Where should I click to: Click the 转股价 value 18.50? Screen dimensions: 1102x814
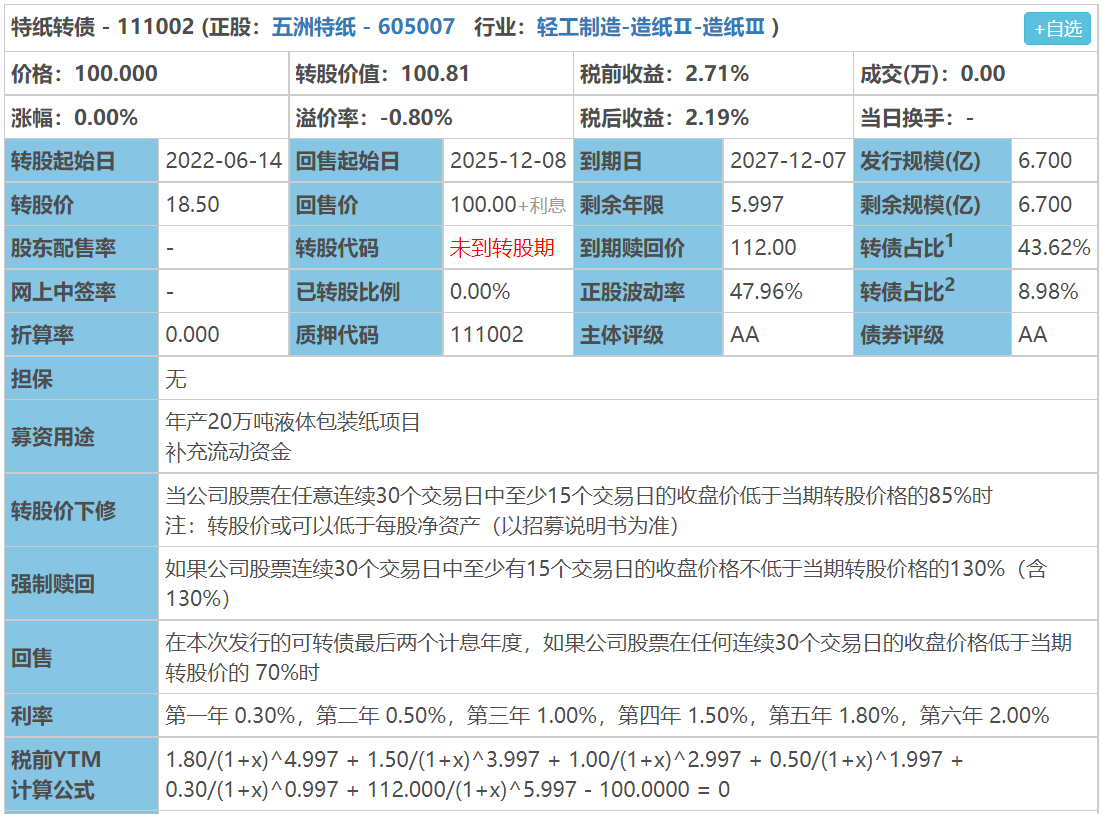193,205
